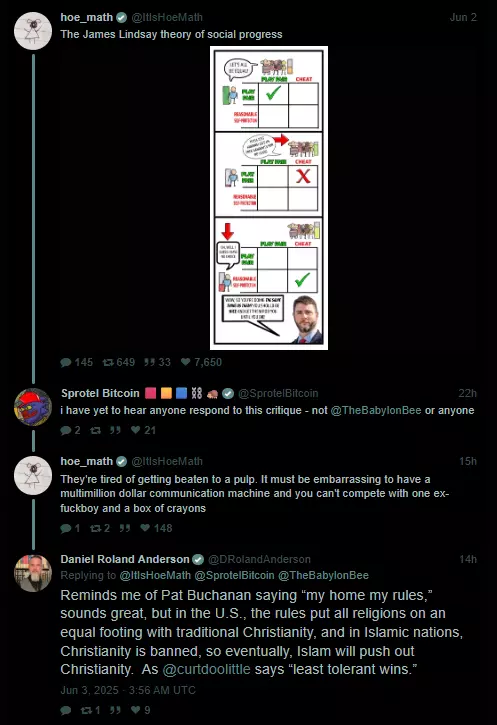Open the @TheBabylonBee mention in Sprotel's reply

point(376,411)
